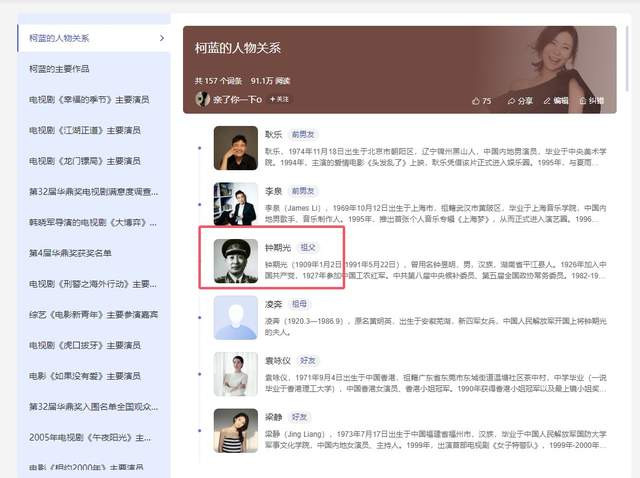Open 综艺《电影新青年》主要参演嘉宾 sidebar entry
The width and height of the screenshot is (640, 478).
(x=94, y=315)
